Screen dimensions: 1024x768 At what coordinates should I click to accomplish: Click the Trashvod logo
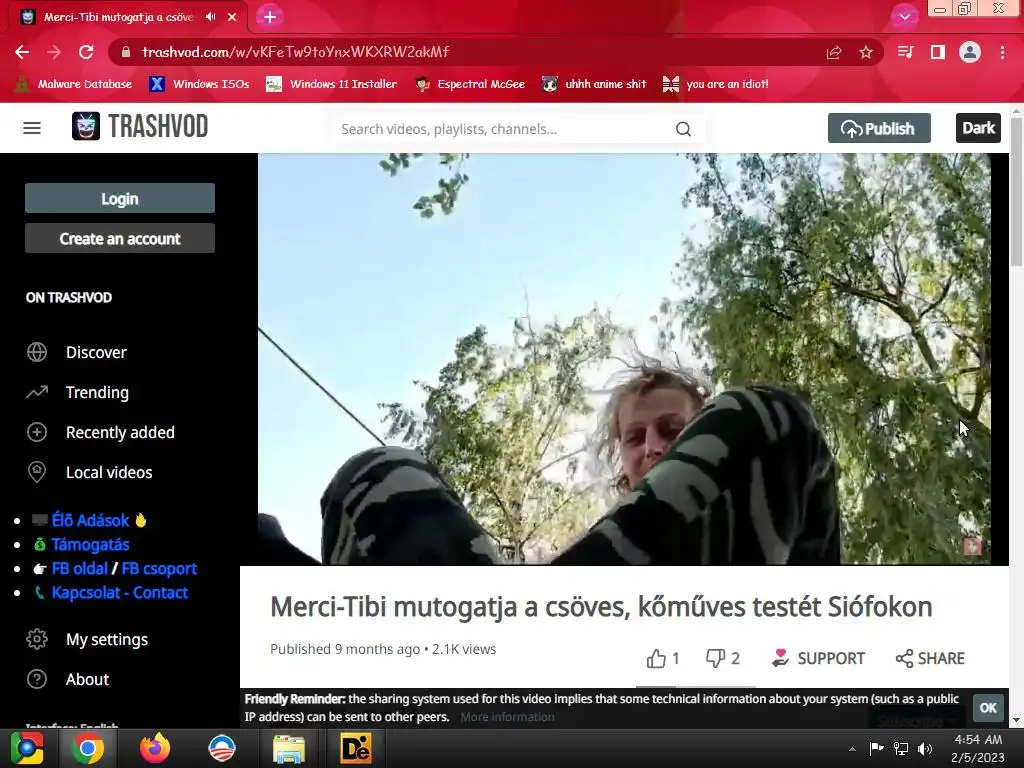pos(140,127)
